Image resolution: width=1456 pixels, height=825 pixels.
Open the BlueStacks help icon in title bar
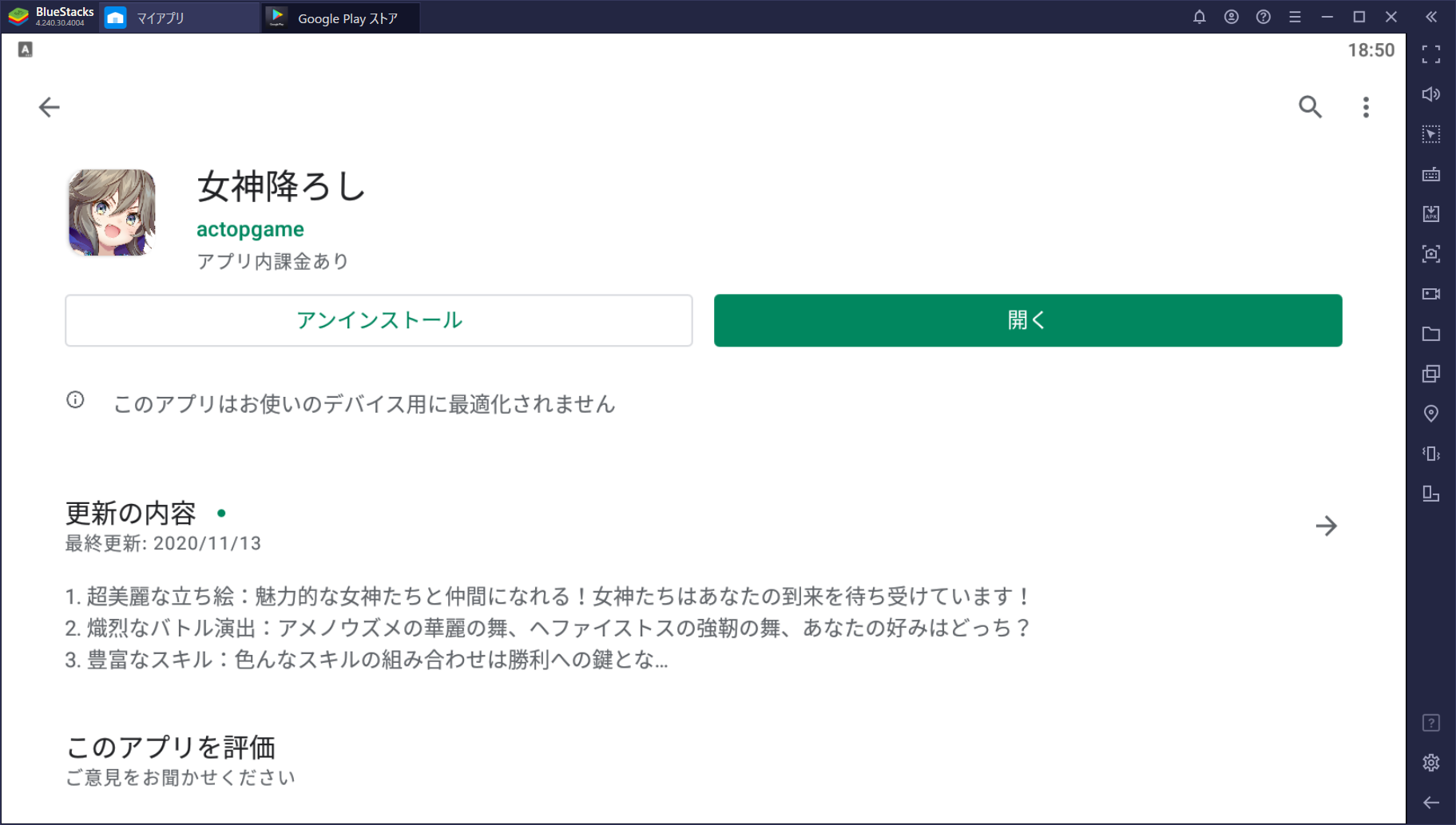(1263, 17)
